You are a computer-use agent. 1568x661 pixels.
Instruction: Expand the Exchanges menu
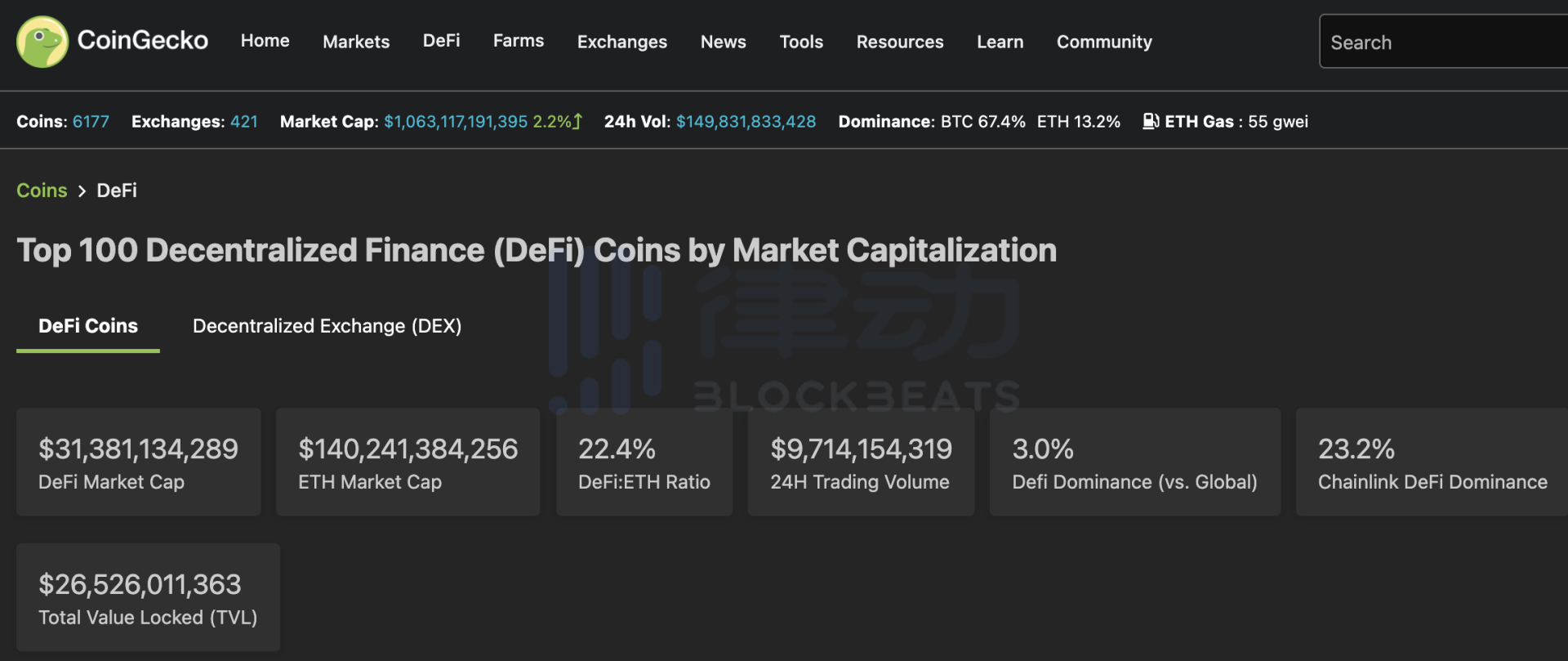tap(622, 42)
